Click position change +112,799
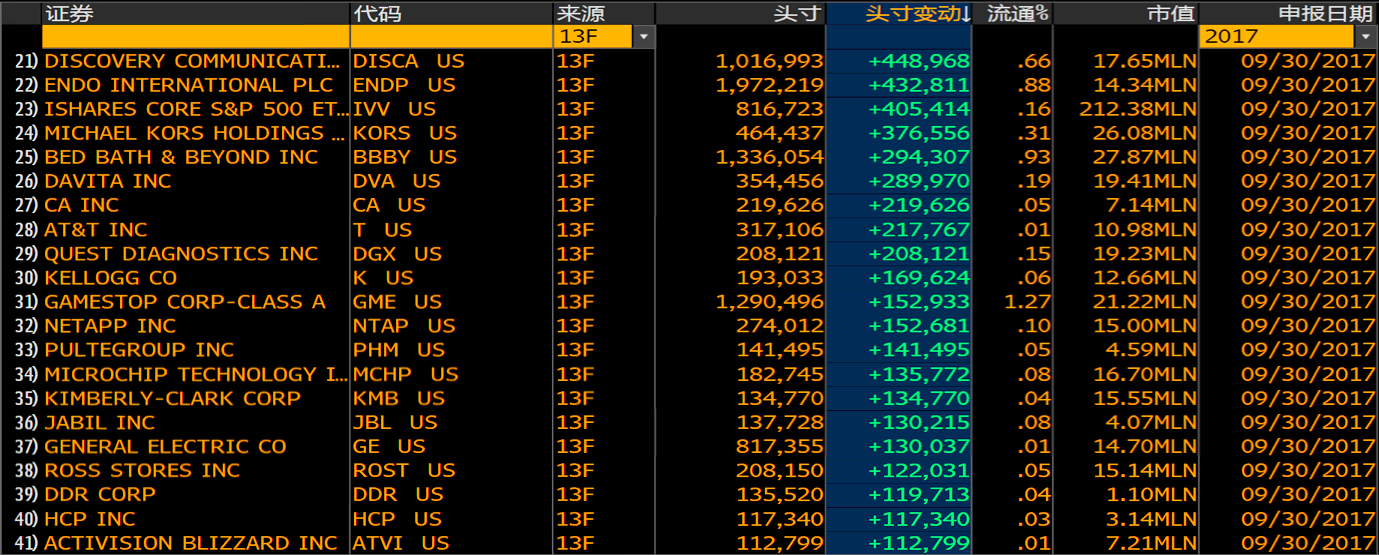 [919, 543]
